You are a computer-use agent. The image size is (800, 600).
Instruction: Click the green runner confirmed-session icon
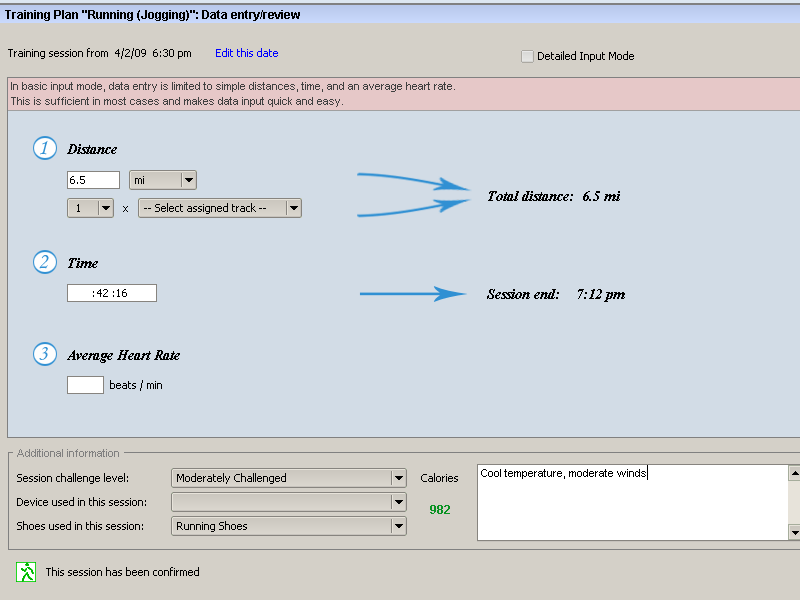click(26, 572)
